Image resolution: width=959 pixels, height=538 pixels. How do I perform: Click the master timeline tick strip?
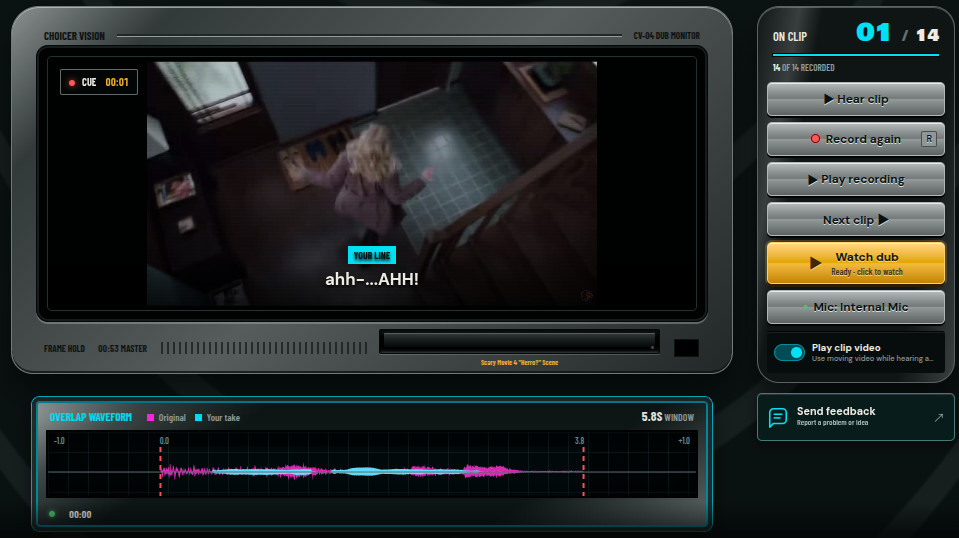point(264,348)
